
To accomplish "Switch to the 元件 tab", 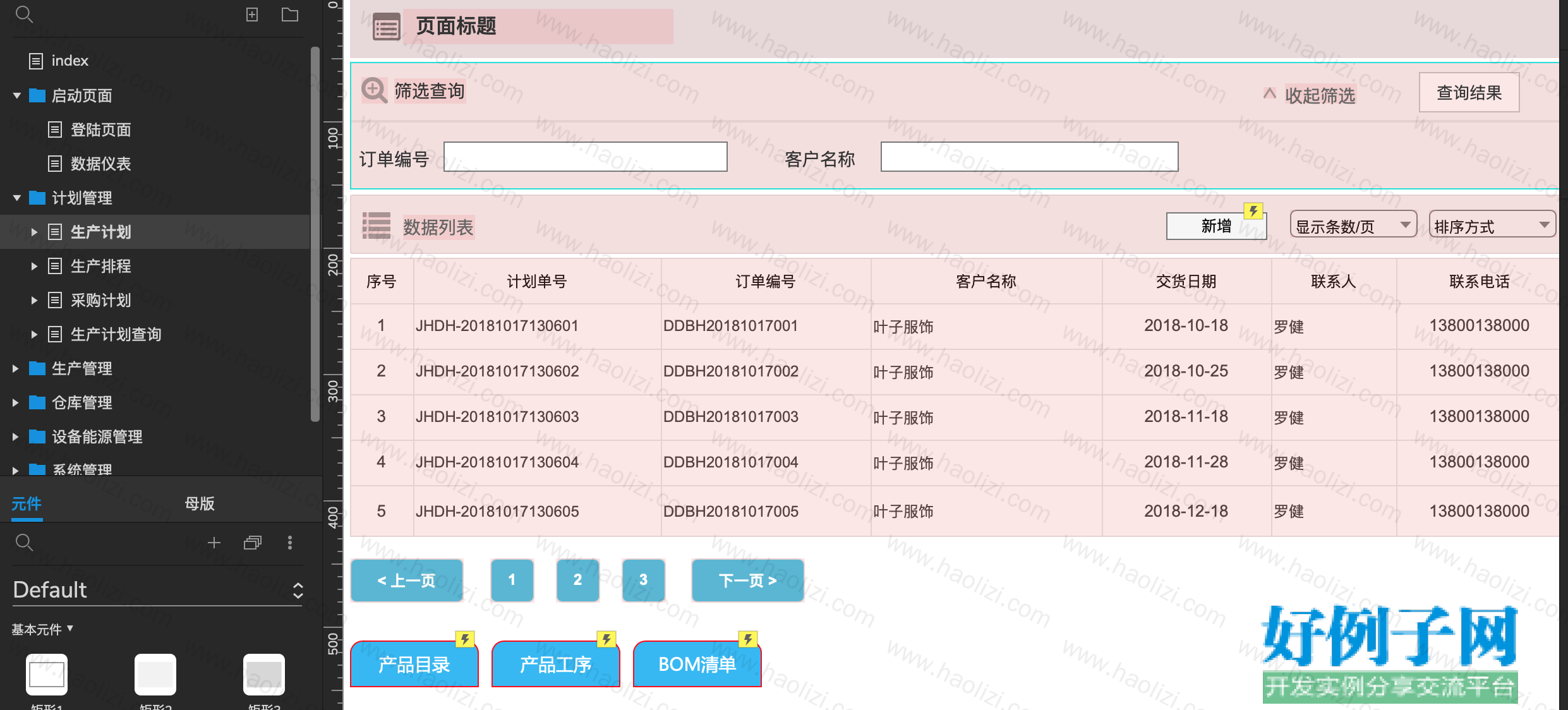I will pyautogui.click(x=27, y=503).
